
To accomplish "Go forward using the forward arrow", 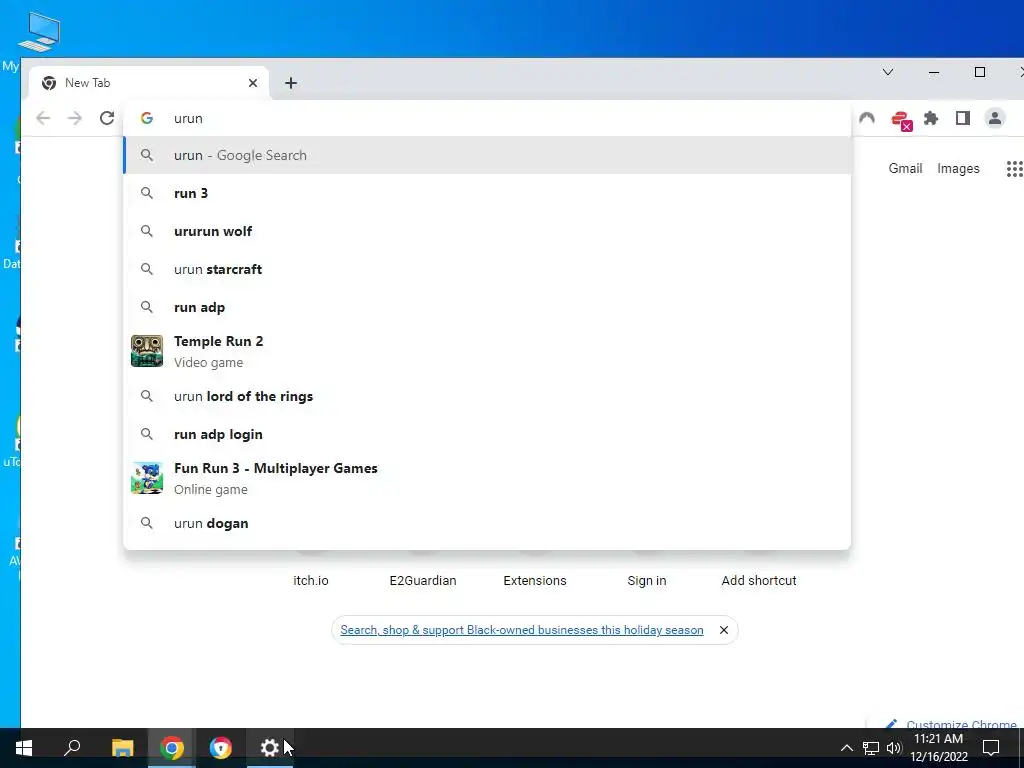I will tap(75, 118).
